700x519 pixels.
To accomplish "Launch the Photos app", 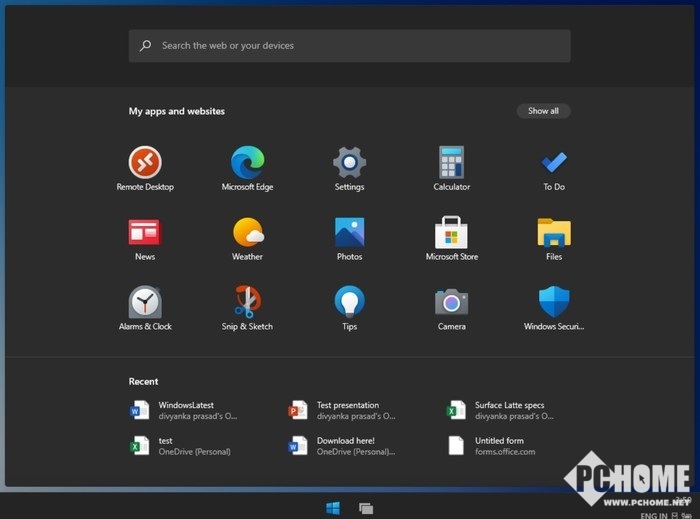I will click(x=349, y=233).
